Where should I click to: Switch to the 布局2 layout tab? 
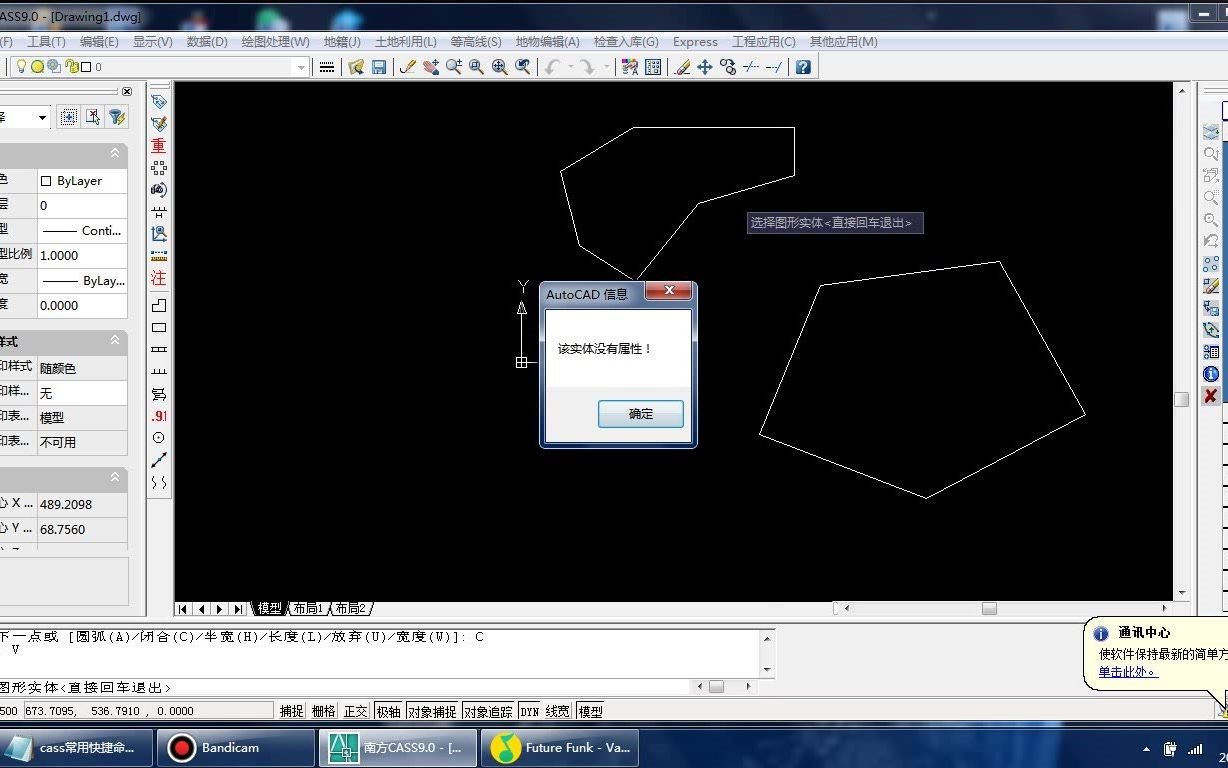(x=350, y=608)
